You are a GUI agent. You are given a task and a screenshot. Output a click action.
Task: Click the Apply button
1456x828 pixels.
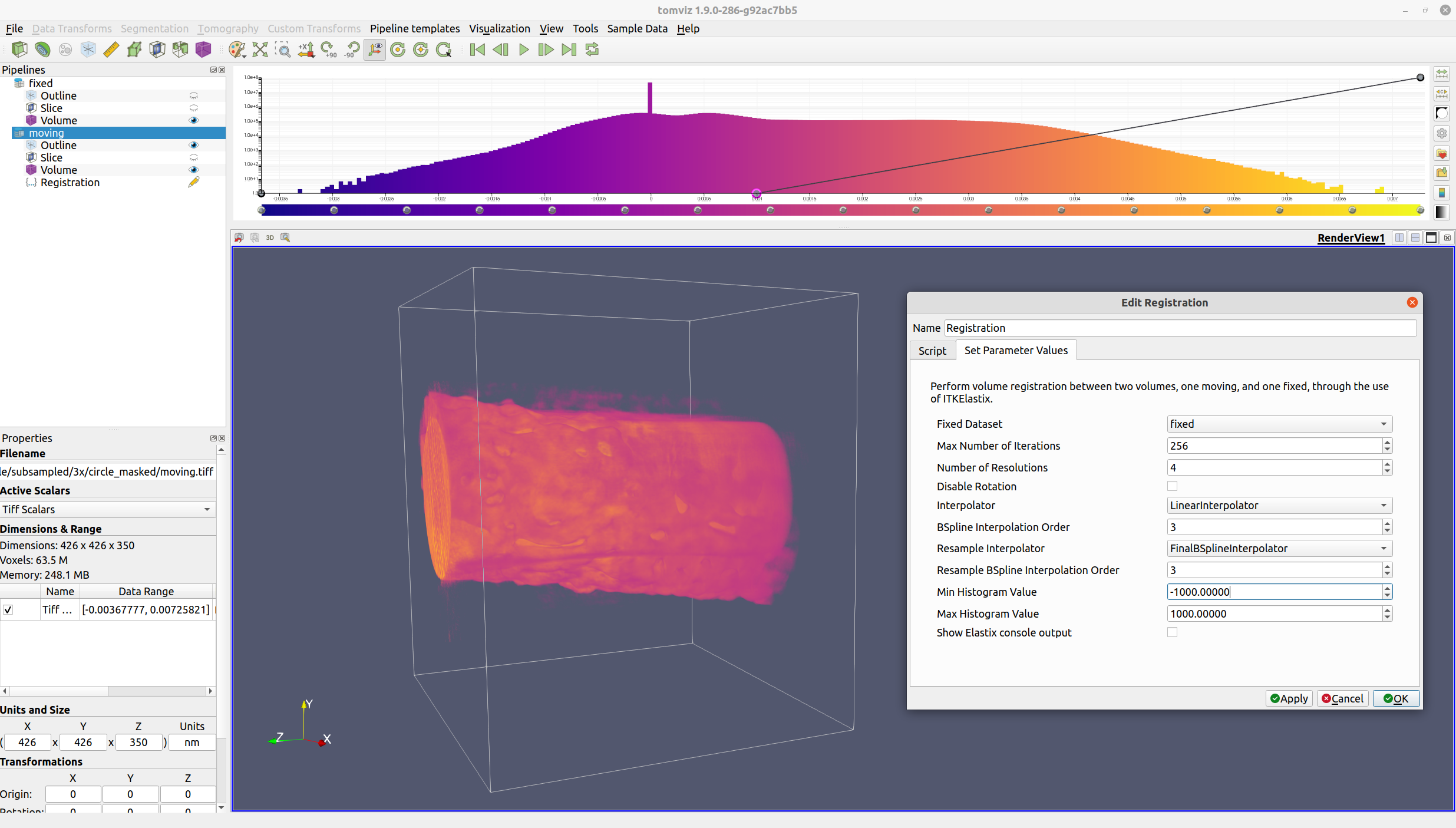pyautogui.click(x=1289, y=698)
